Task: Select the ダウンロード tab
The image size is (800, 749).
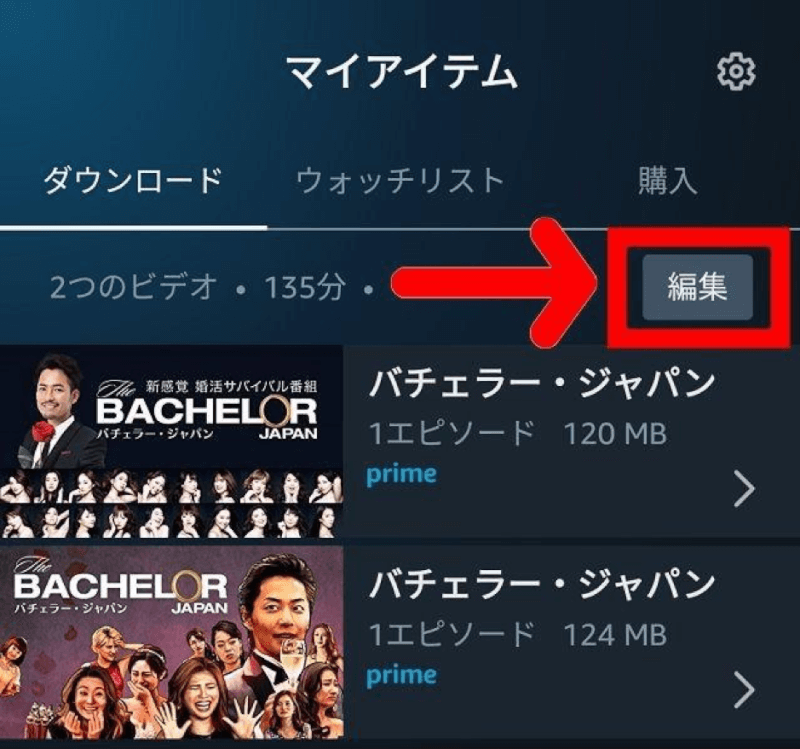Action: (x=133, y=180)
